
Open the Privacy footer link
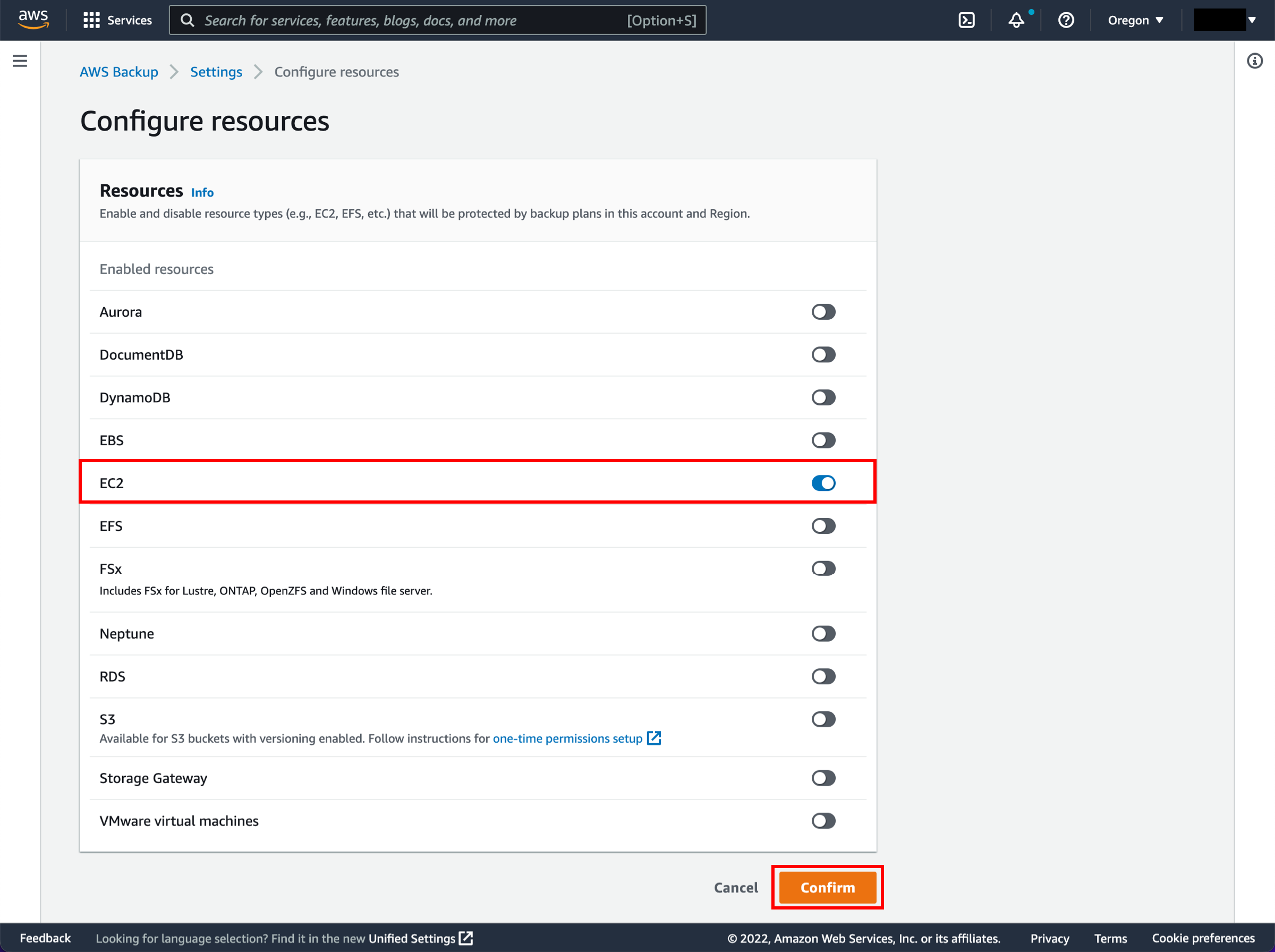[1050, 938]
